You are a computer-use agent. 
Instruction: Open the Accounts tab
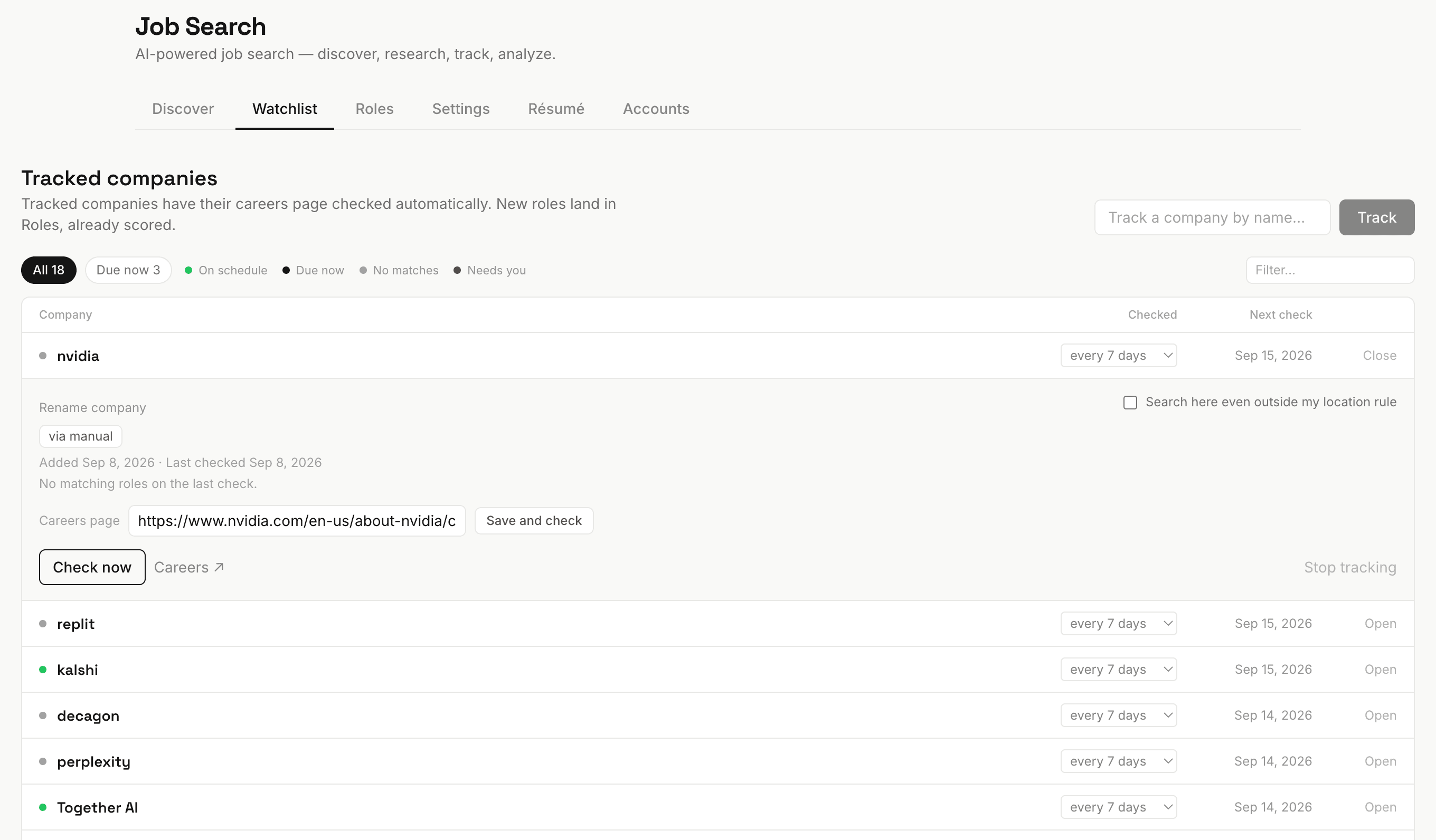pos(655,109)
